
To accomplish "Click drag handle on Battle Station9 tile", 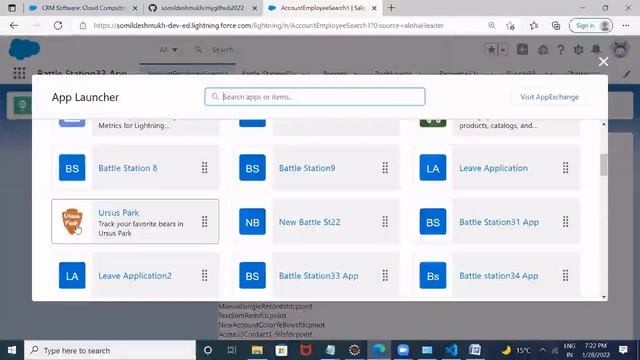I will point(385,168).
